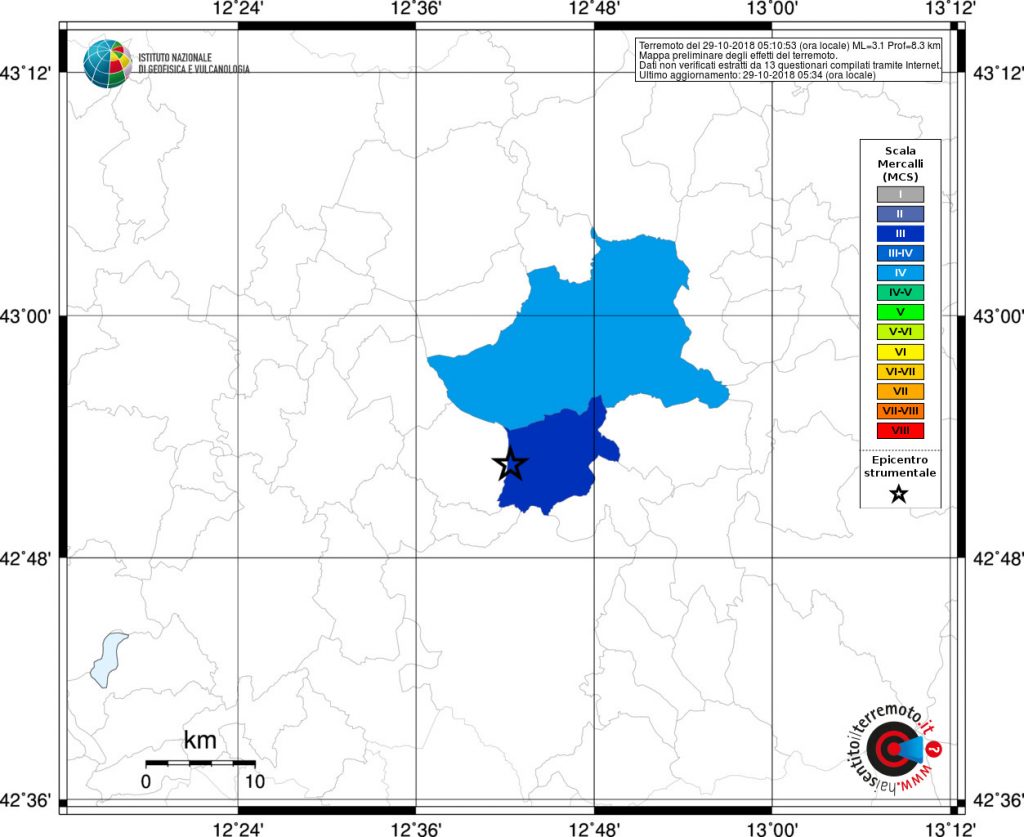Select the red VIII legend swatch
Viewport: 1024px width, 837px height.
tap(899, 430)
